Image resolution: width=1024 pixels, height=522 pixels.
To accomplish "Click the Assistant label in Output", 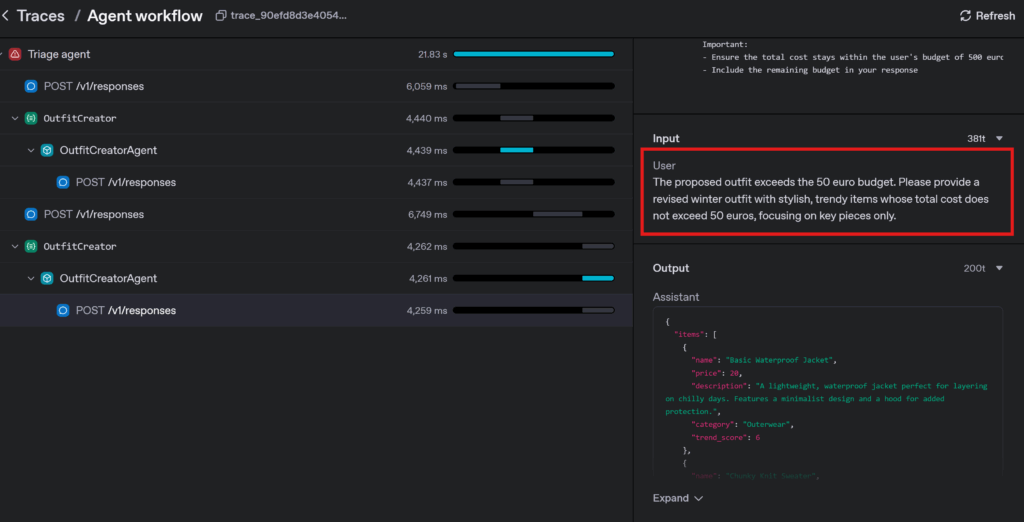I will [676, 297].
